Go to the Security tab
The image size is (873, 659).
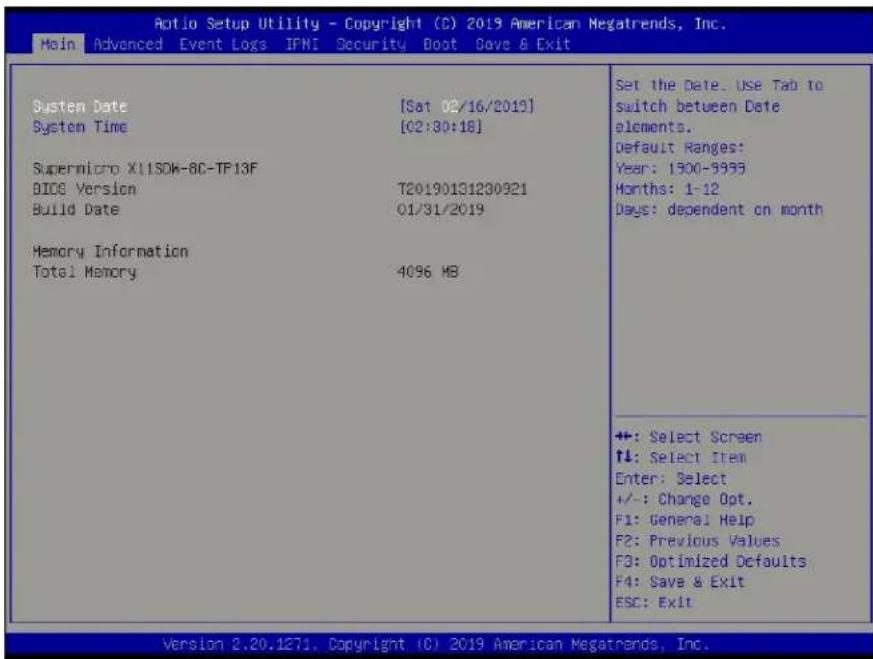(x=371, y=44)
